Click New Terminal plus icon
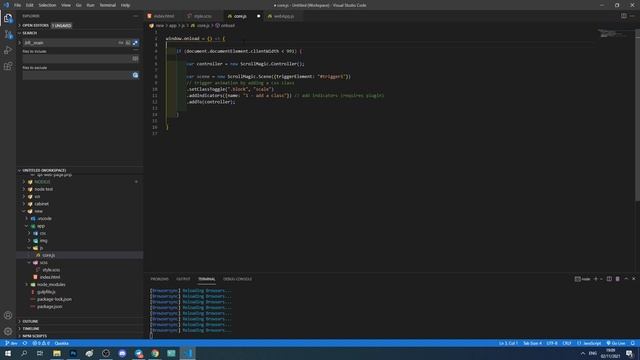Viewport: 640px width, 360px height. coord(596,279)
